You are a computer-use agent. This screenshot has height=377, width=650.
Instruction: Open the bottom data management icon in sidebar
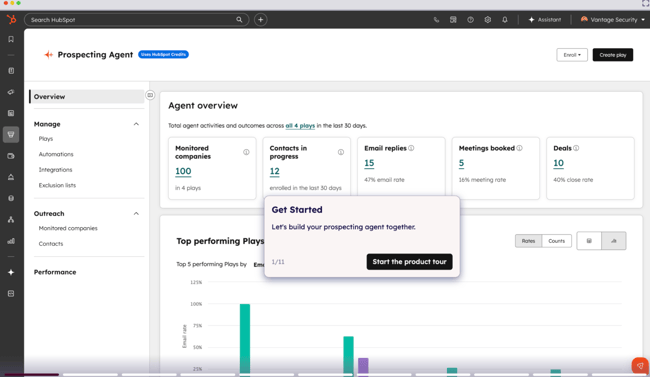pyautogui.click(x=11, y=294)
